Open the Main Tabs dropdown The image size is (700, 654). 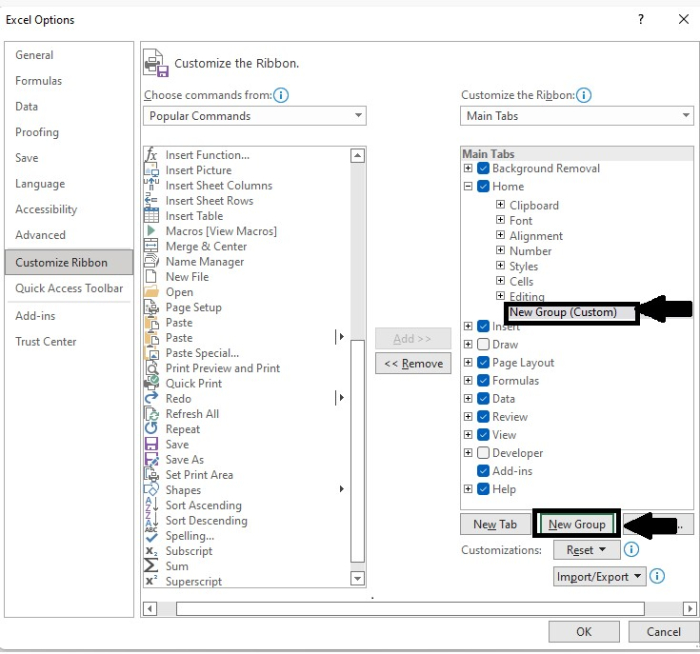576,116
